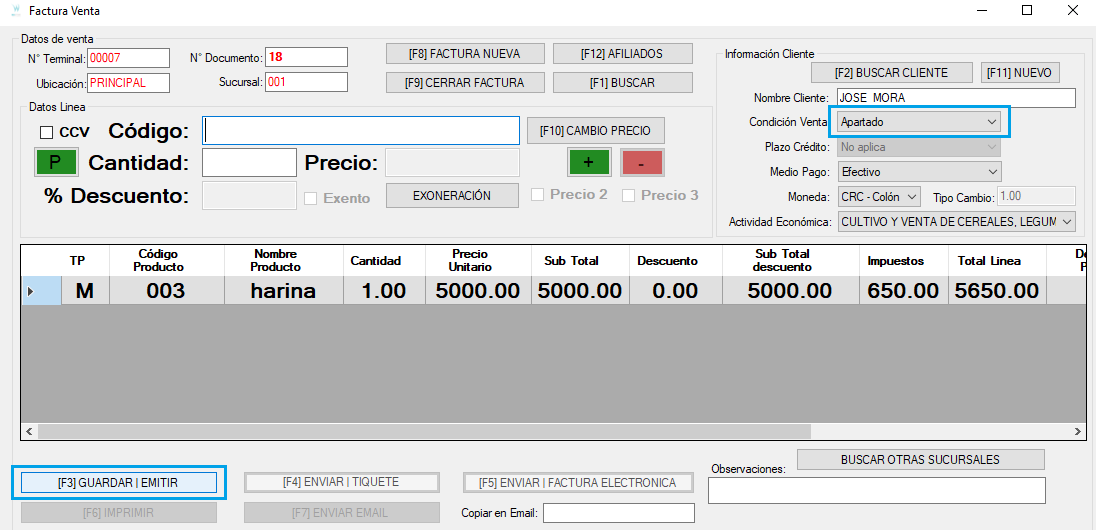
Task: Focus the Observaciones text box
Action: coord(877,490)
